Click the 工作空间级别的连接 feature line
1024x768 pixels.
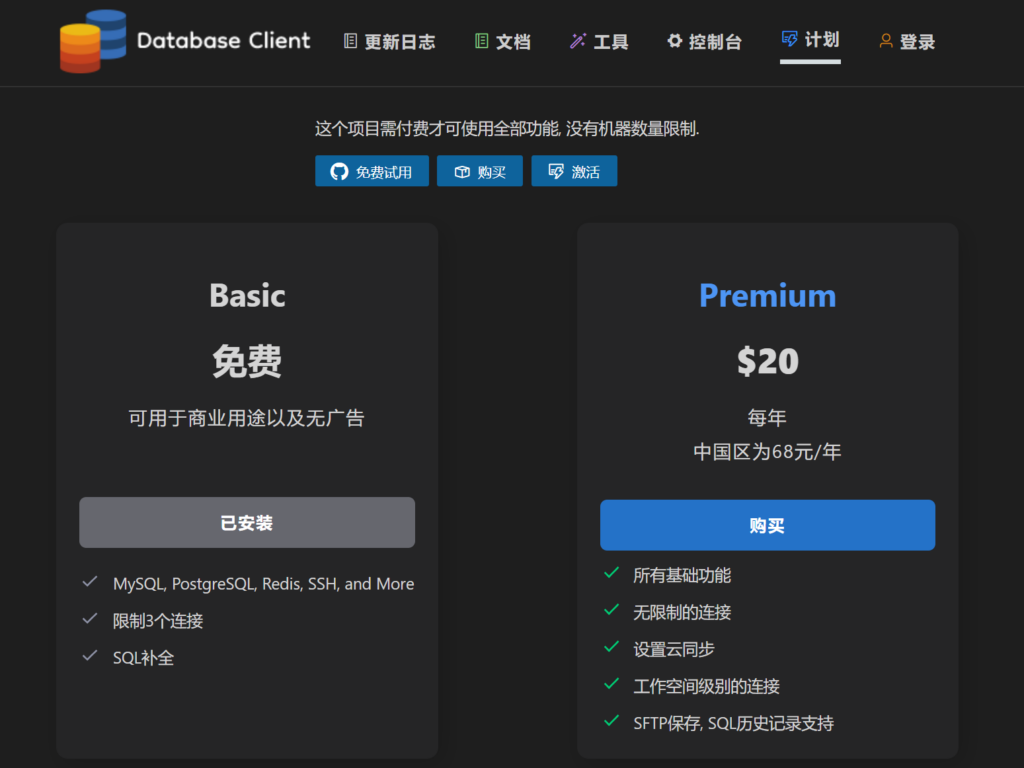coord(707,686)
